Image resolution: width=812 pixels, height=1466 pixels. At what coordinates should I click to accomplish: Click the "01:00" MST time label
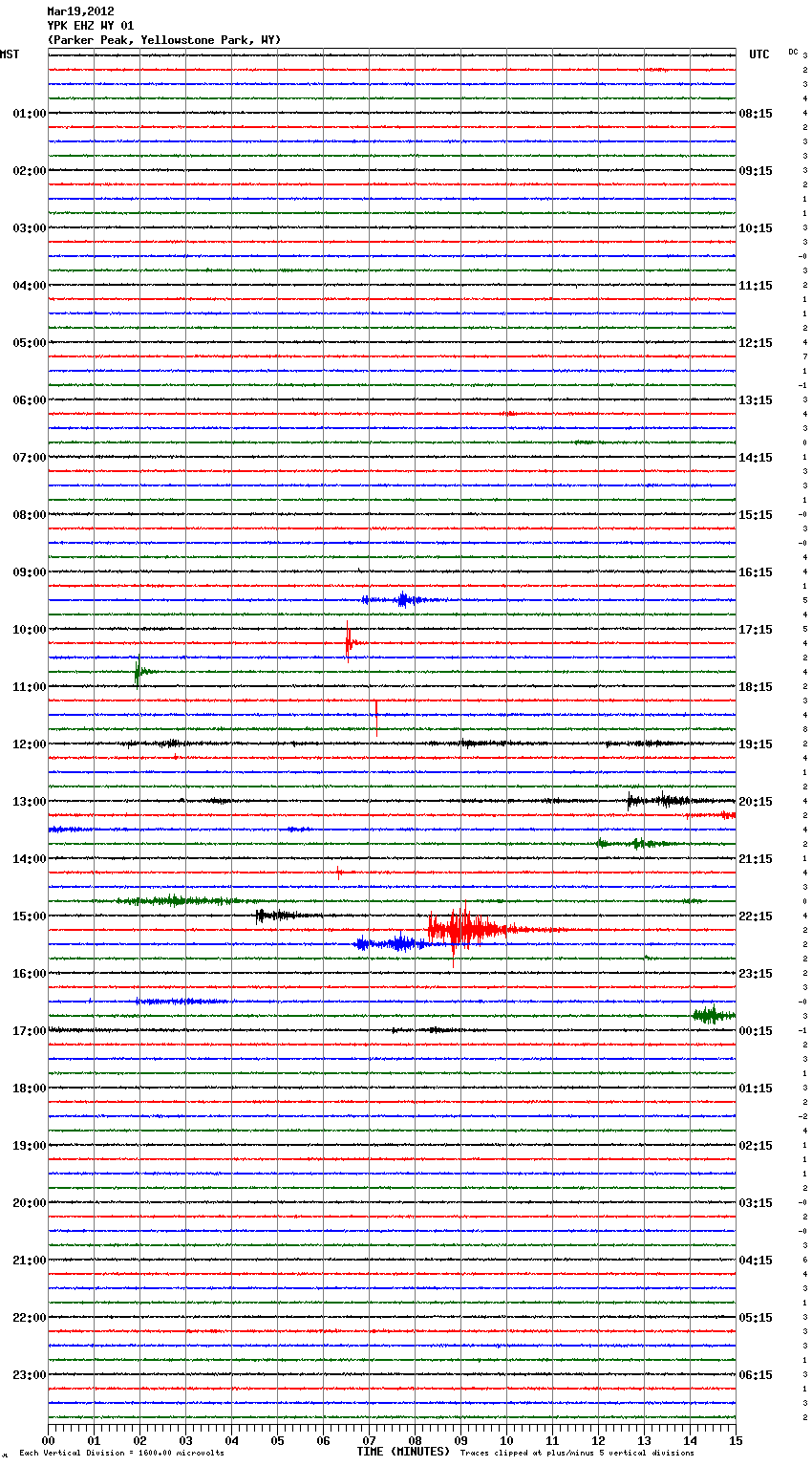pyautogui.click(x=29, y=114)
